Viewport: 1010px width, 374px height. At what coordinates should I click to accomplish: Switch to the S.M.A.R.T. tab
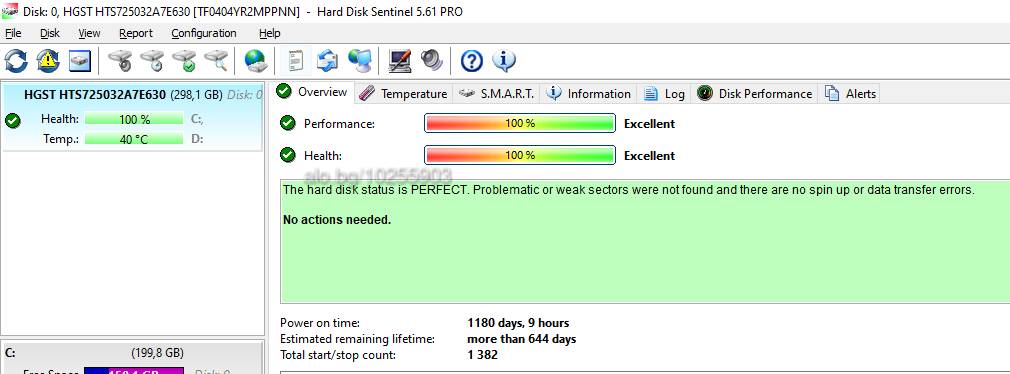[497, 93]
